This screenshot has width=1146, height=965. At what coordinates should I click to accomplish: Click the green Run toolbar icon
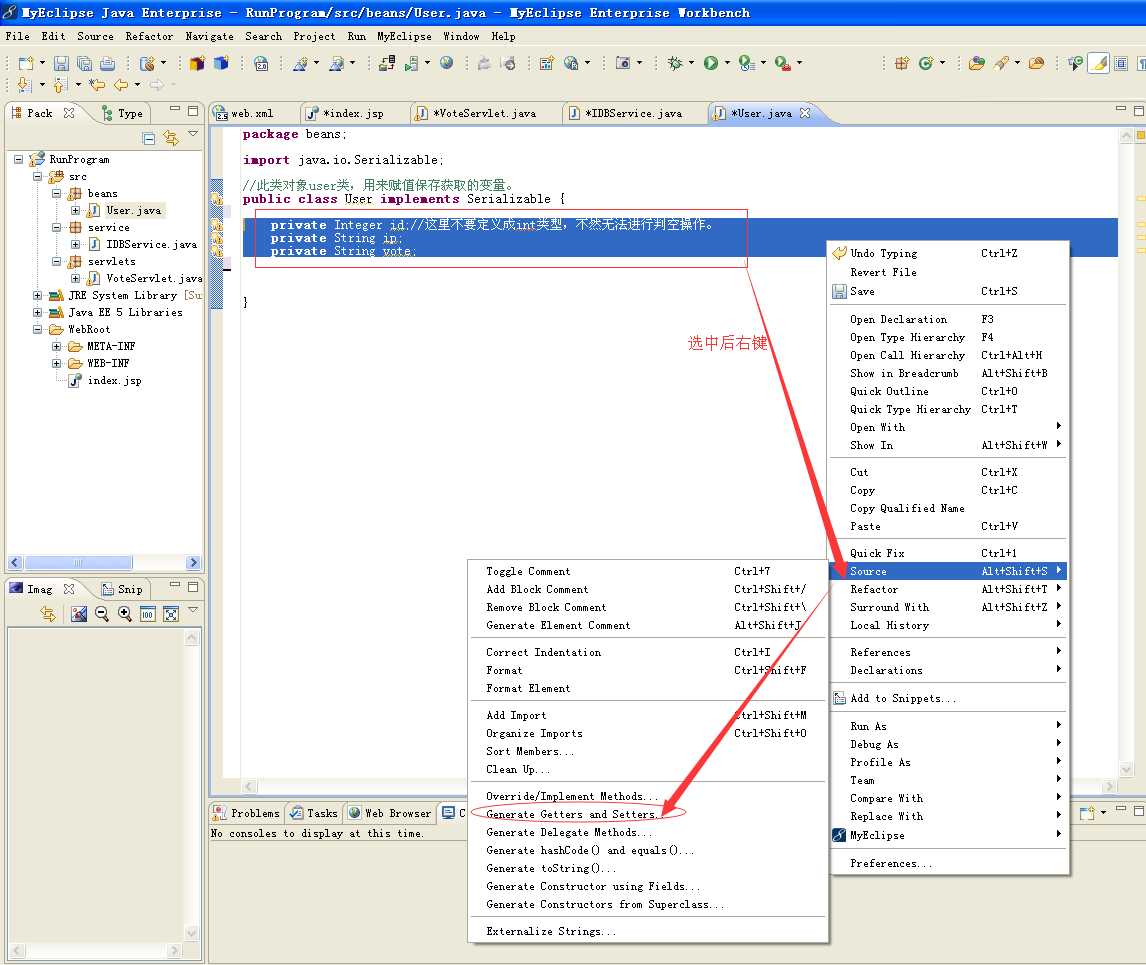point(710,64)
